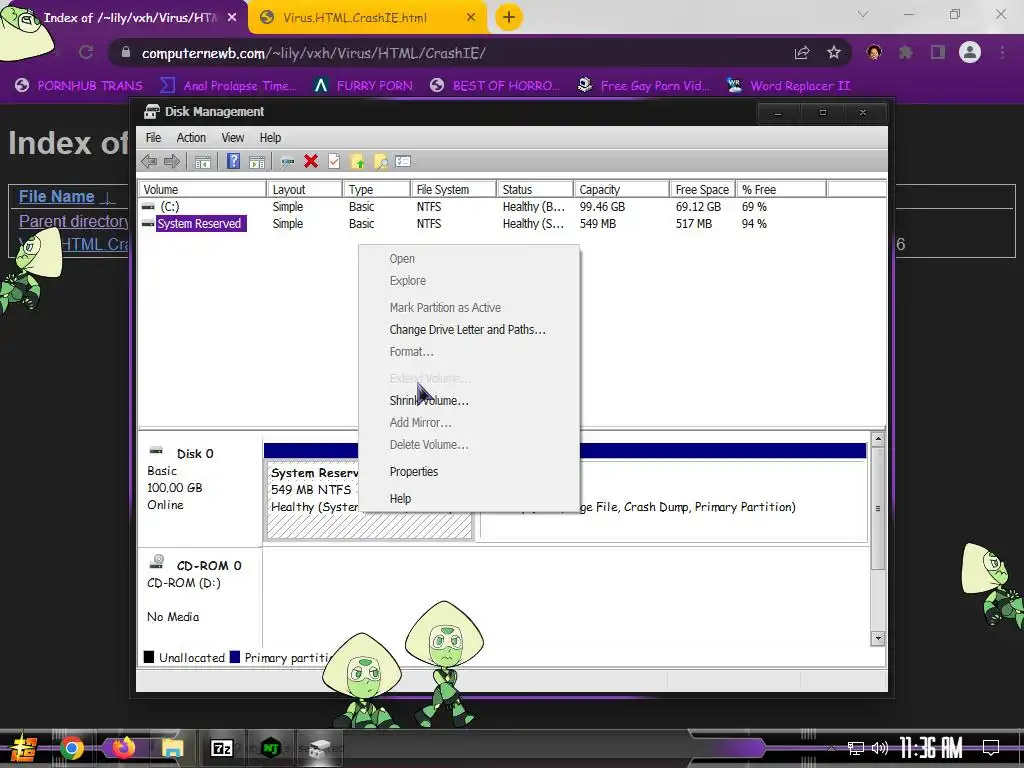This screenshot has height=768, width=1024.
Task: Click the Back arrow in Disk Management toolbar
Action: 149,161
